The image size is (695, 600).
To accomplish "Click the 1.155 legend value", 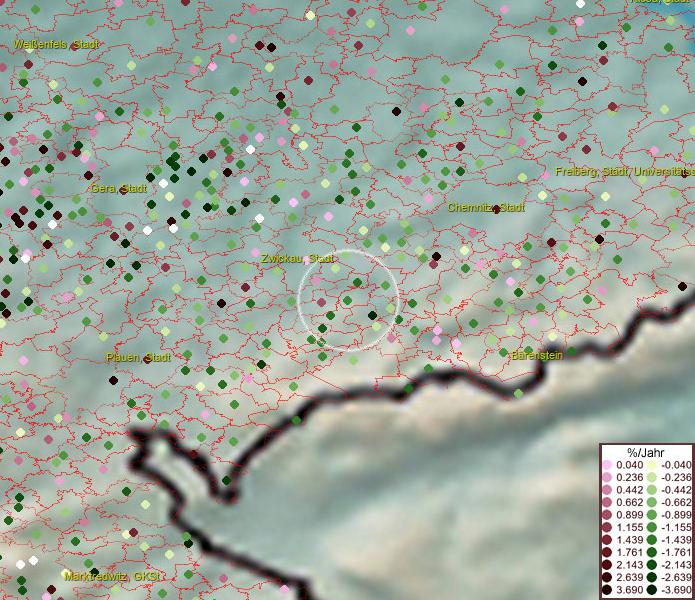I will (629, 527).
